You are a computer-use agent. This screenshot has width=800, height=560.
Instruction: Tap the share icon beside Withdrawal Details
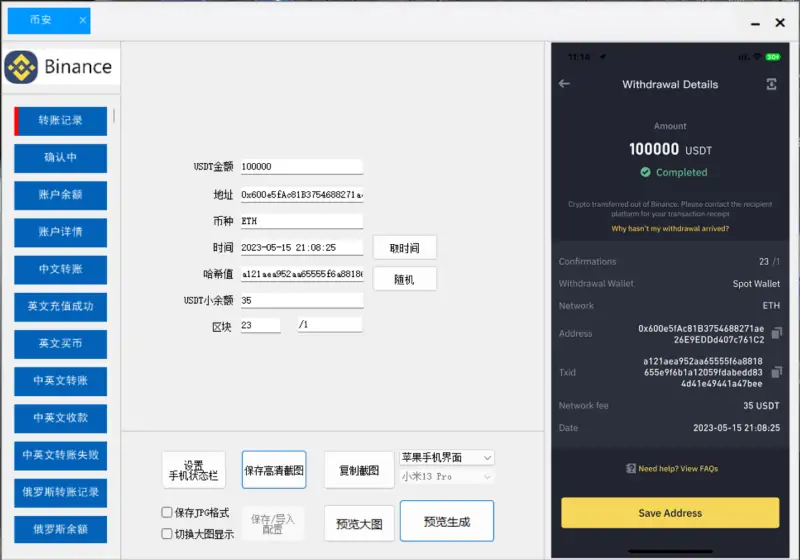(771, 84)
